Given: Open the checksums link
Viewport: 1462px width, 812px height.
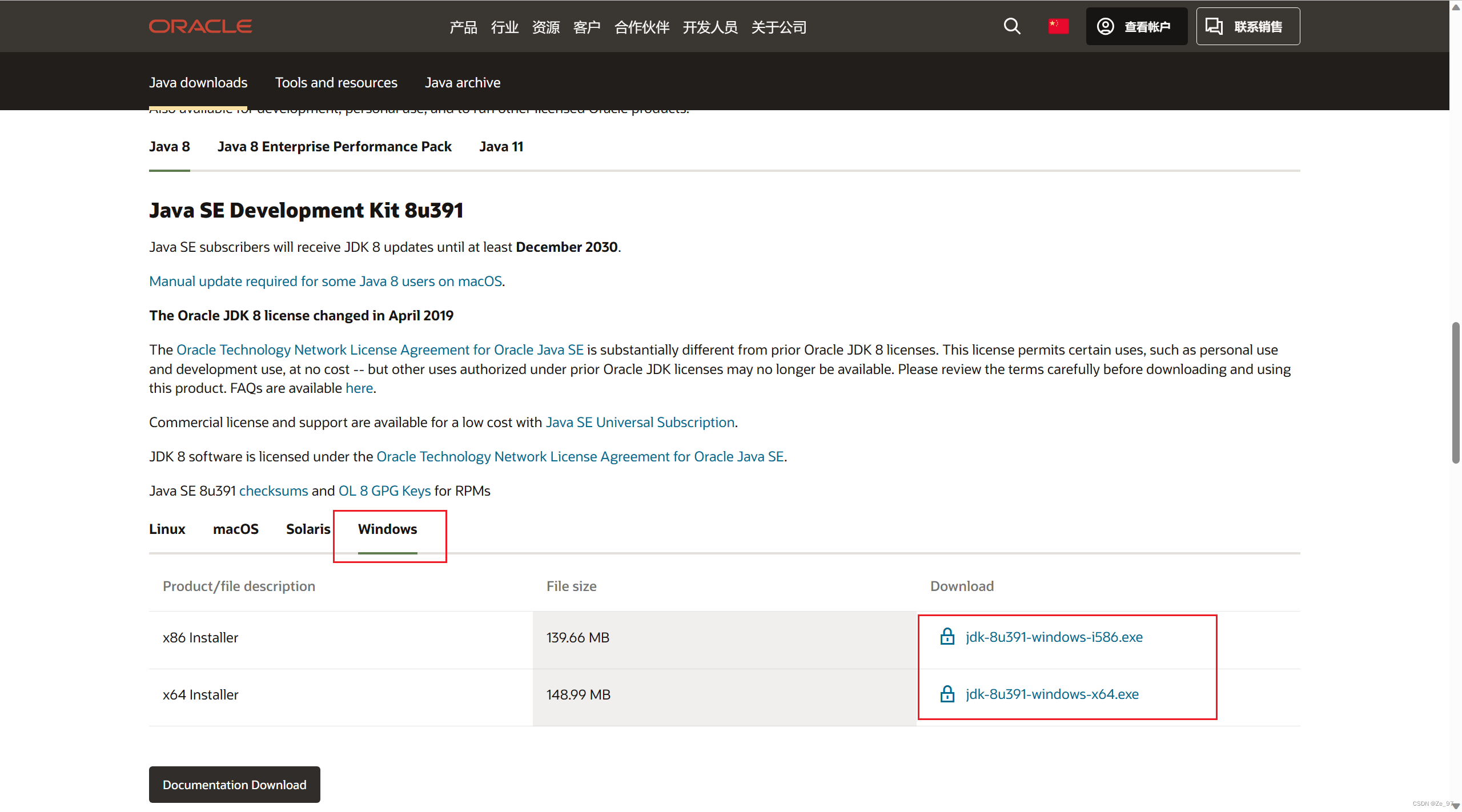Looking at the screenshot, I should click(273, 491).
